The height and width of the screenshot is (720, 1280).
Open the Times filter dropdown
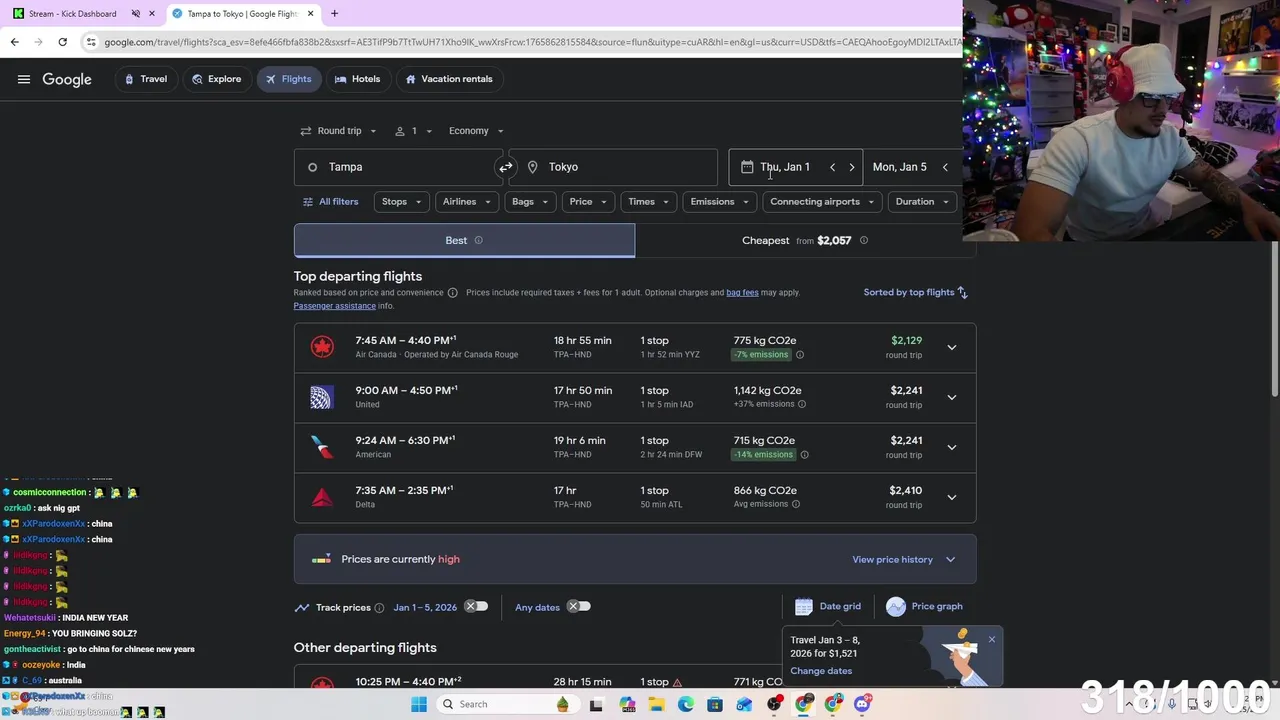[x=649, y=202]
